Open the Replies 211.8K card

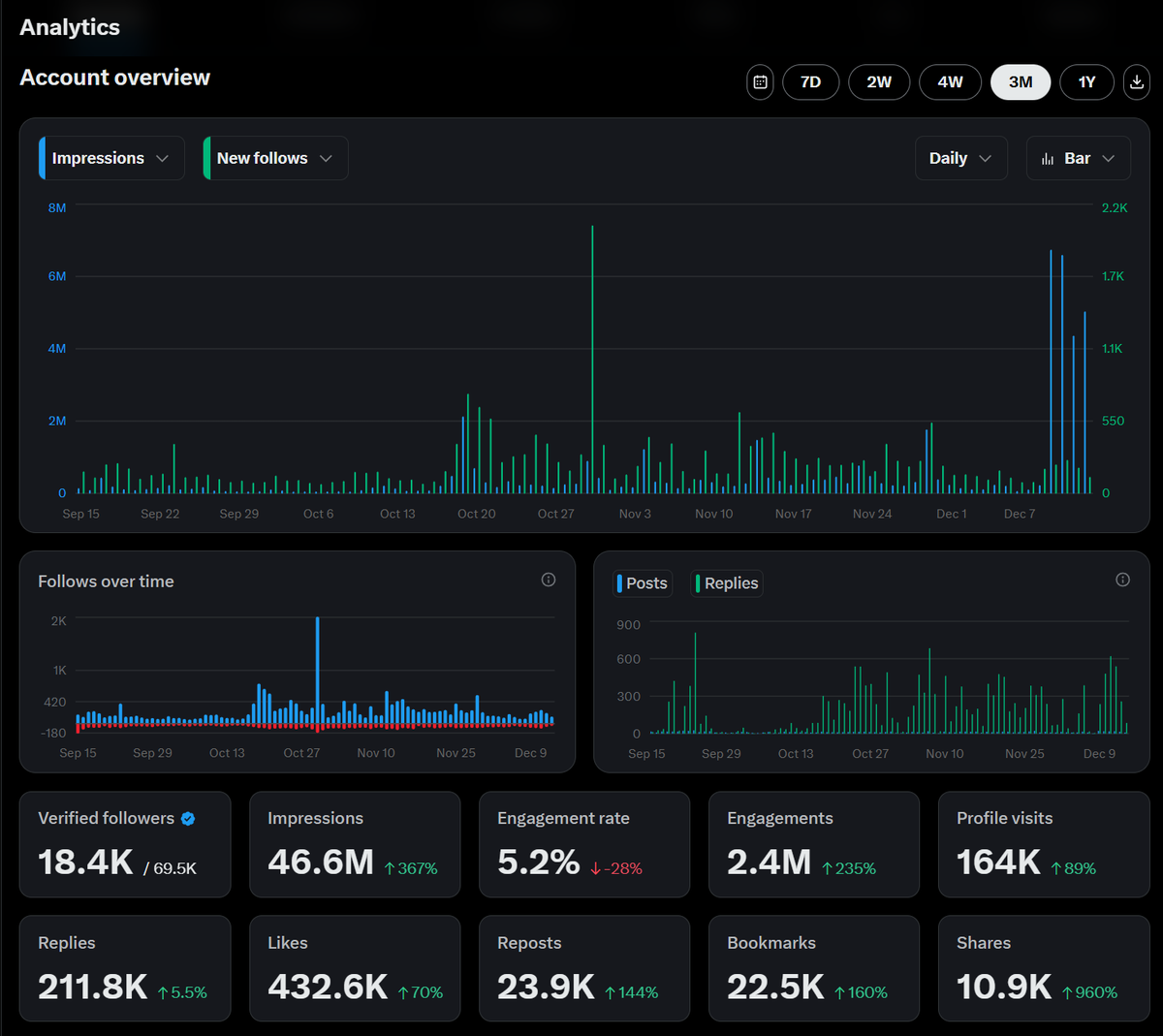click(x=125, y=968)
